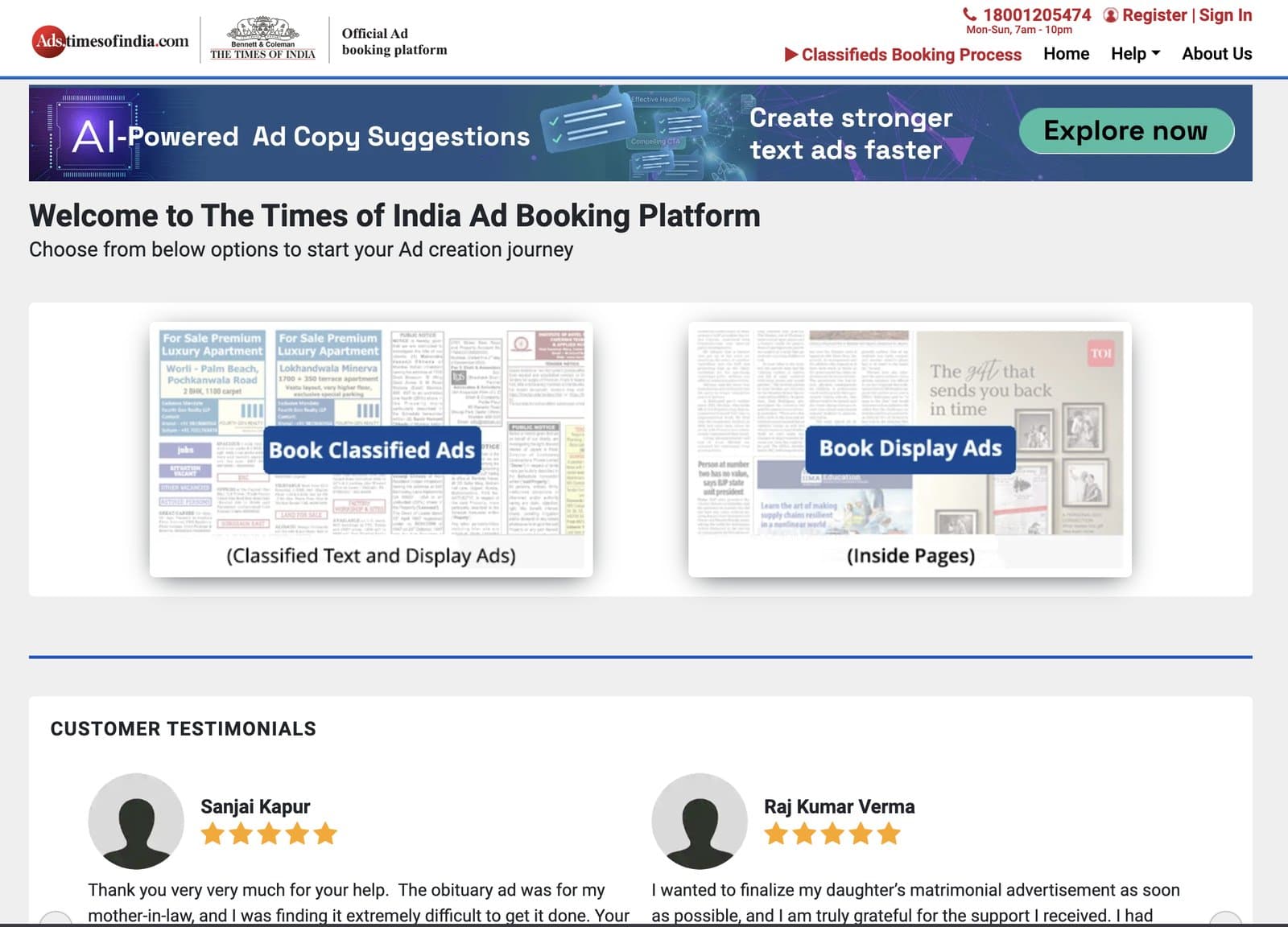
Task: Select the Inside Pages caption
Action: click(910, 556)
